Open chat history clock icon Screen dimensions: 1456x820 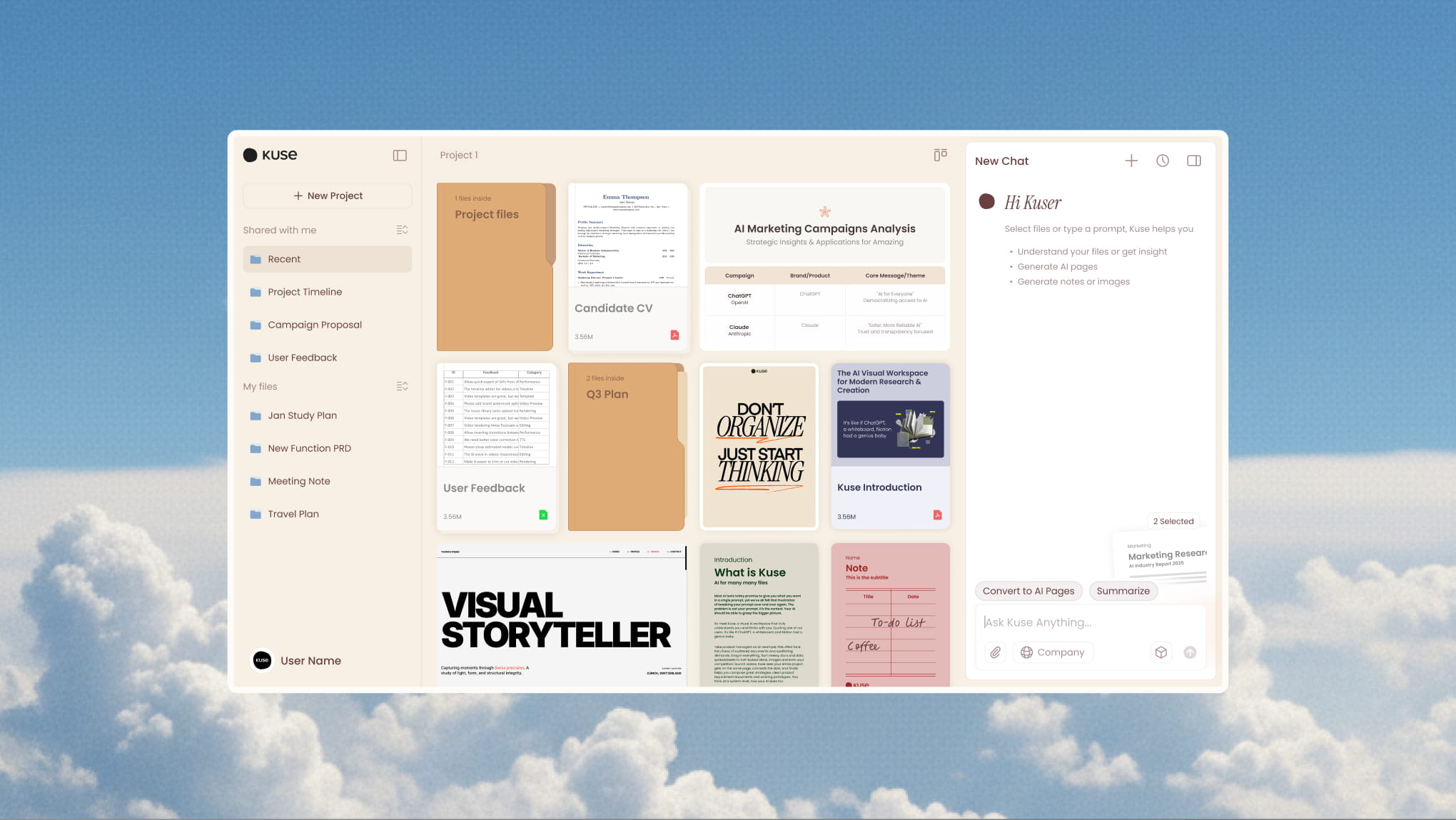(1163, 161)
